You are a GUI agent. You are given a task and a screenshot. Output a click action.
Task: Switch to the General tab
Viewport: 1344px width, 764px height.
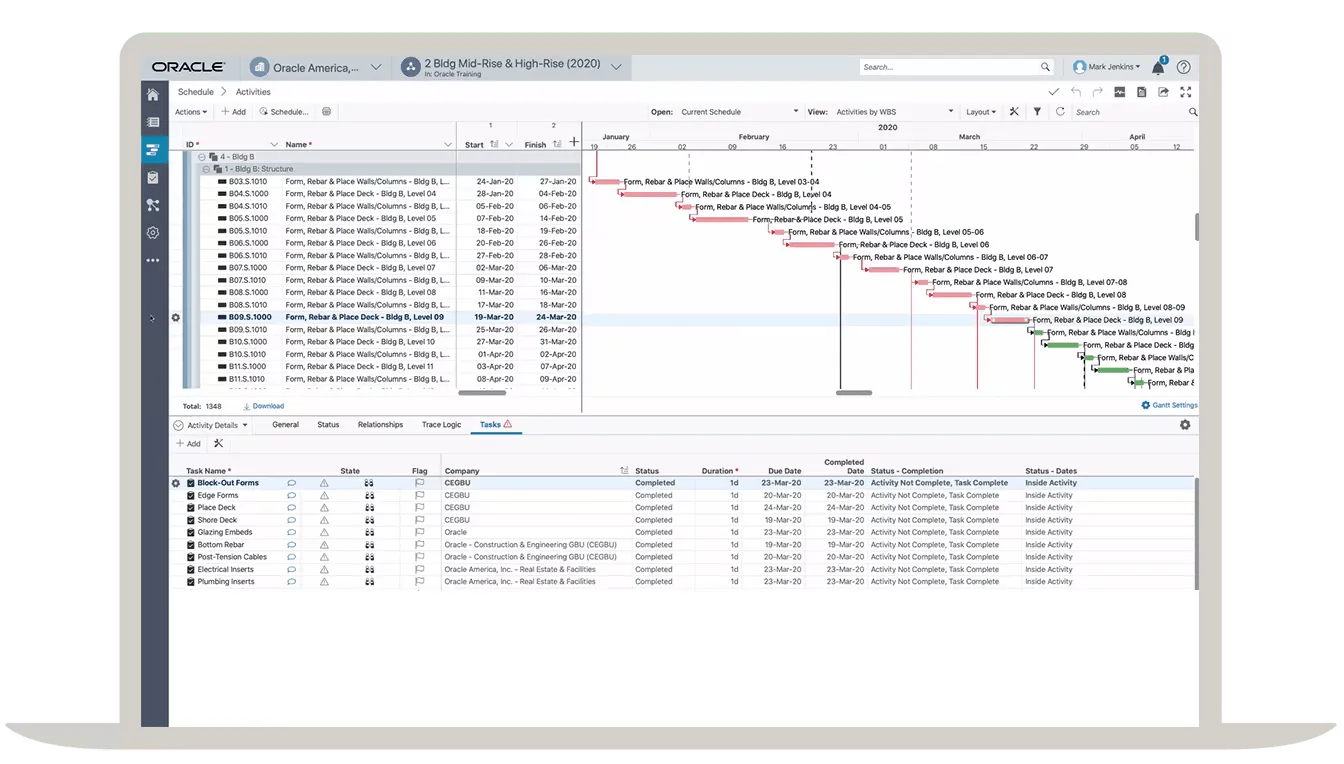pyautogui.click(x=285, y=425)
